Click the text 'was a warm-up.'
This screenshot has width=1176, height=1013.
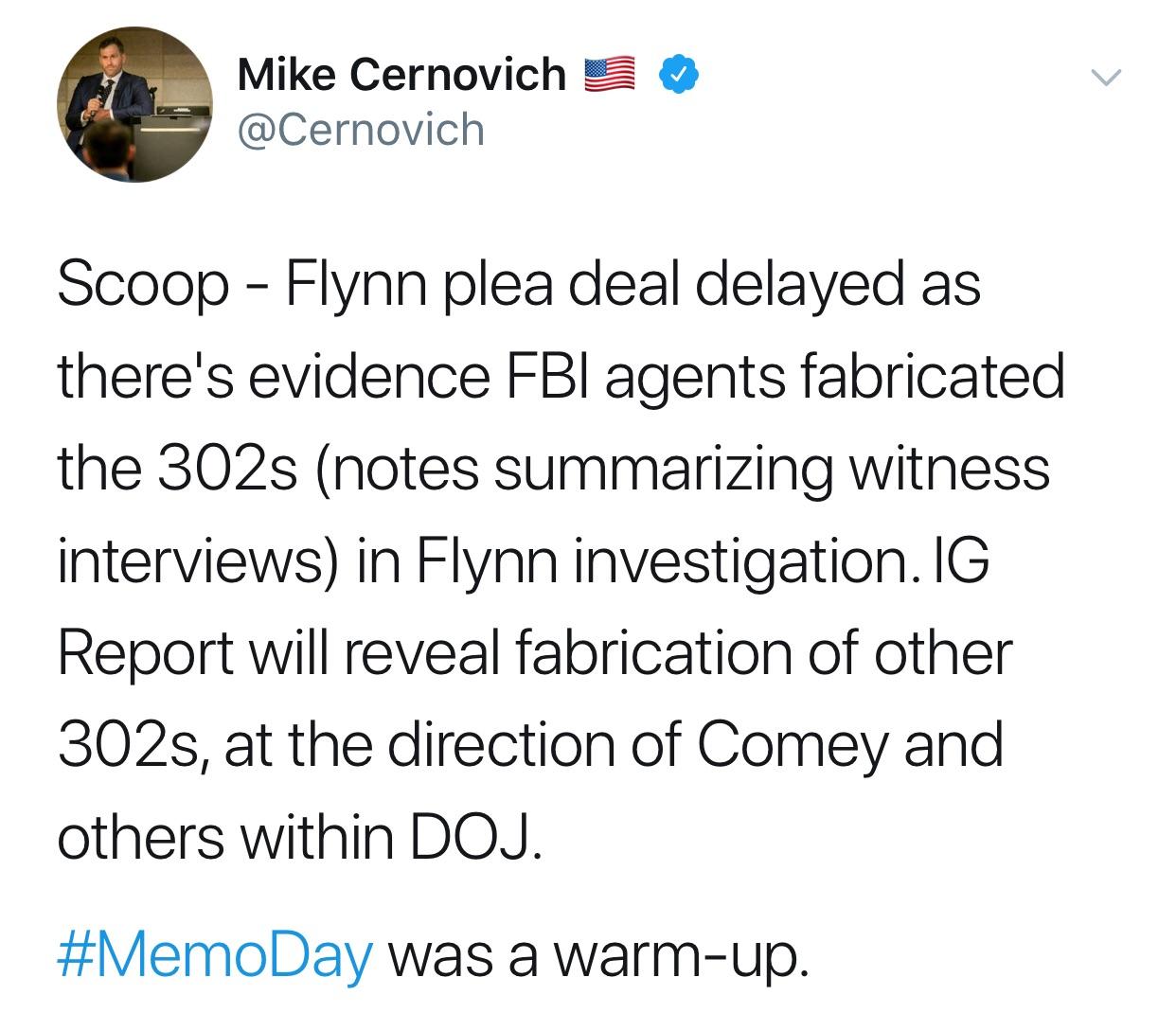tap(599, 956)
